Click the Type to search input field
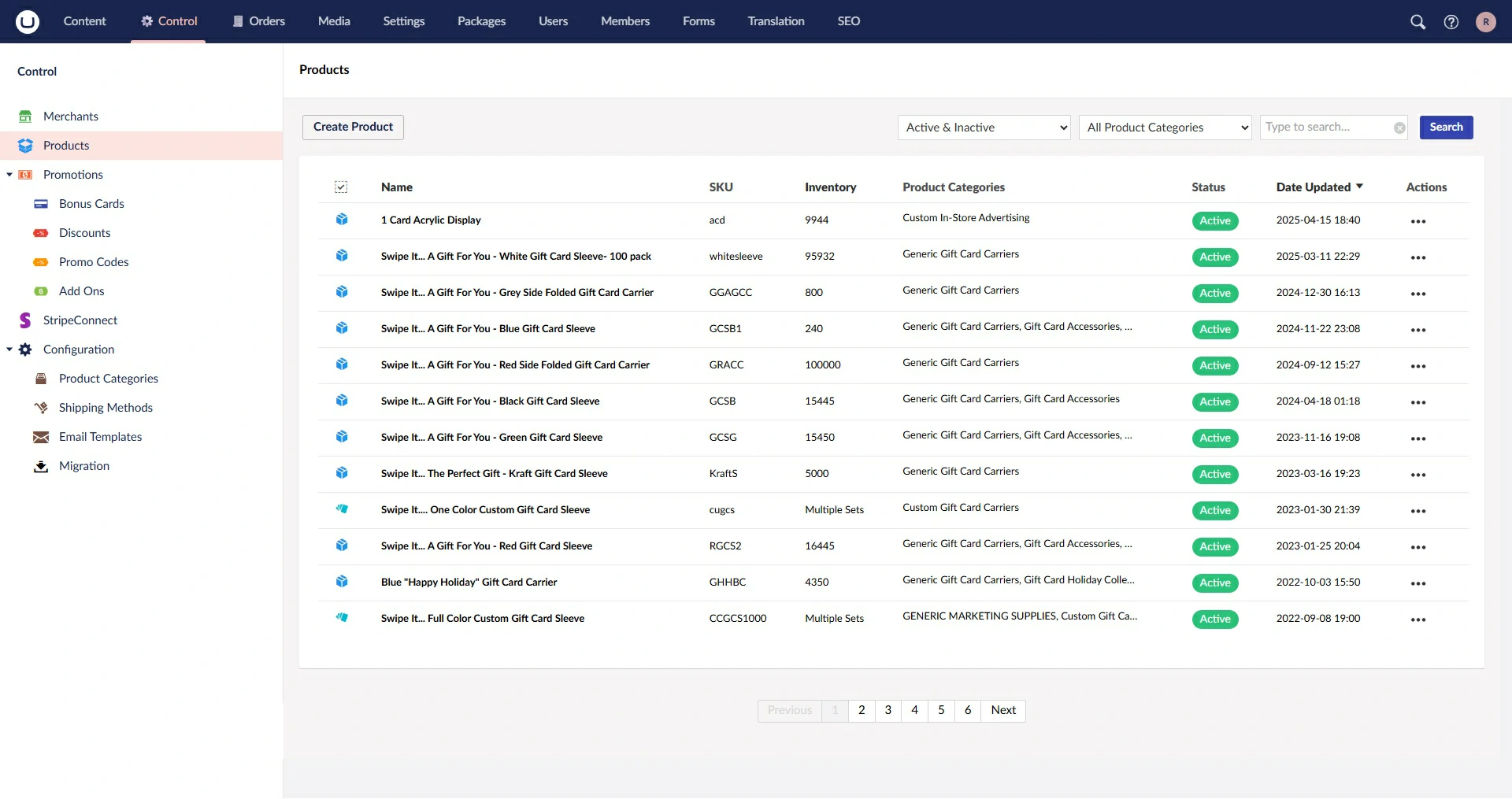Screen dimensions: 1512x799 point(1325,127)
